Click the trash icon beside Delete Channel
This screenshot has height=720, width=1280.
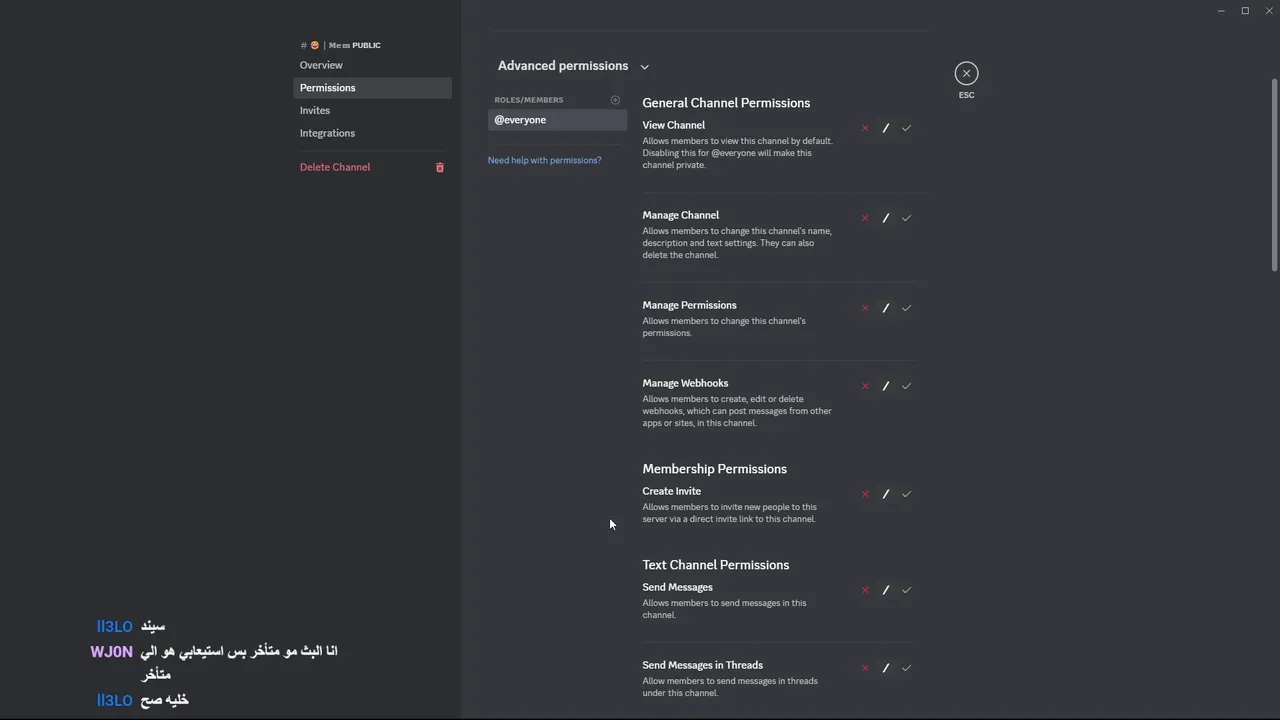pos(439,167)
